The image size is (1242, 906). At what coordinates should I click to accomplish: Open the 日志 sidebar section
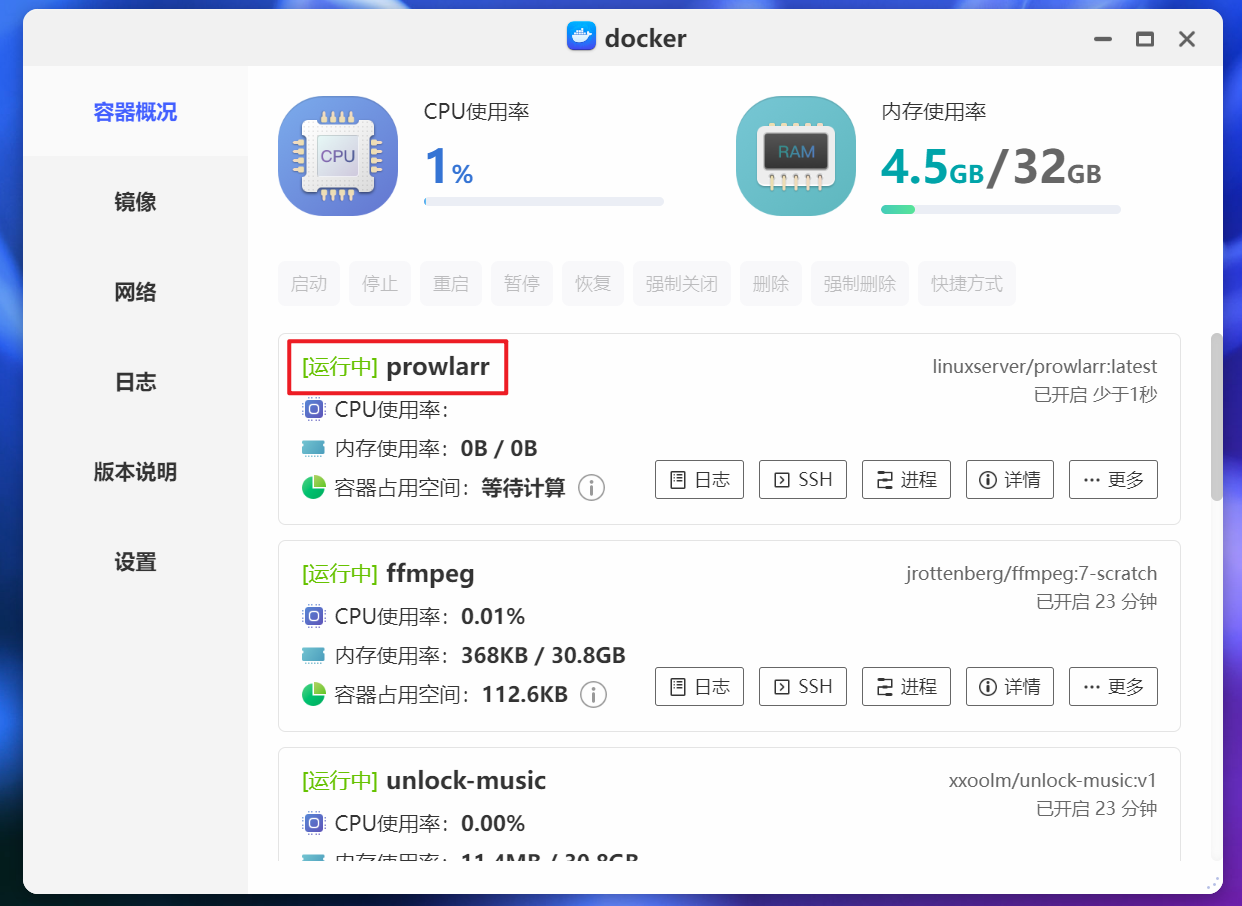(x=136, y=382)
